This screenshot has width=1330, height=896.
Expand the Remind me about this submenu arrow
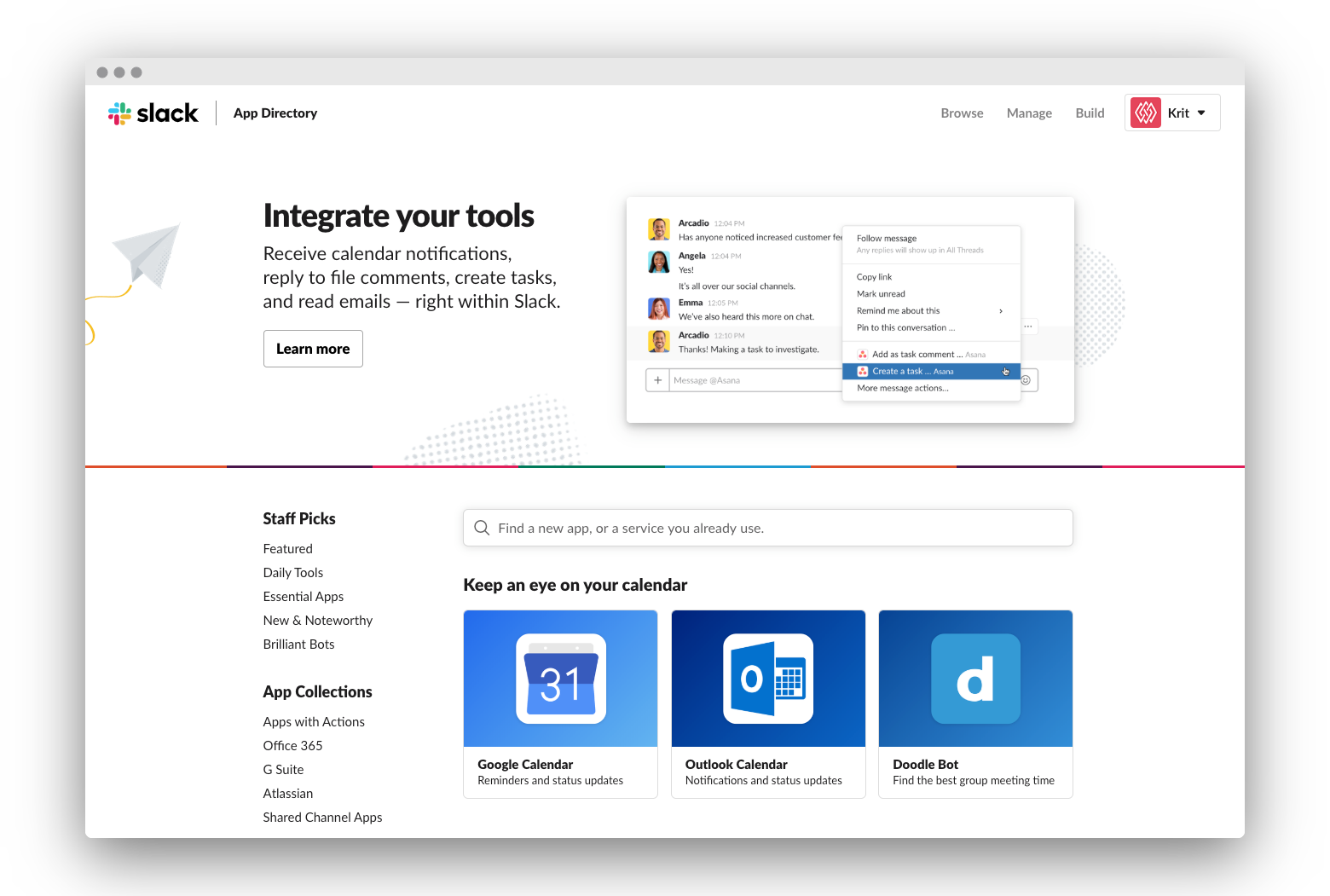[x=1001, y=311]
